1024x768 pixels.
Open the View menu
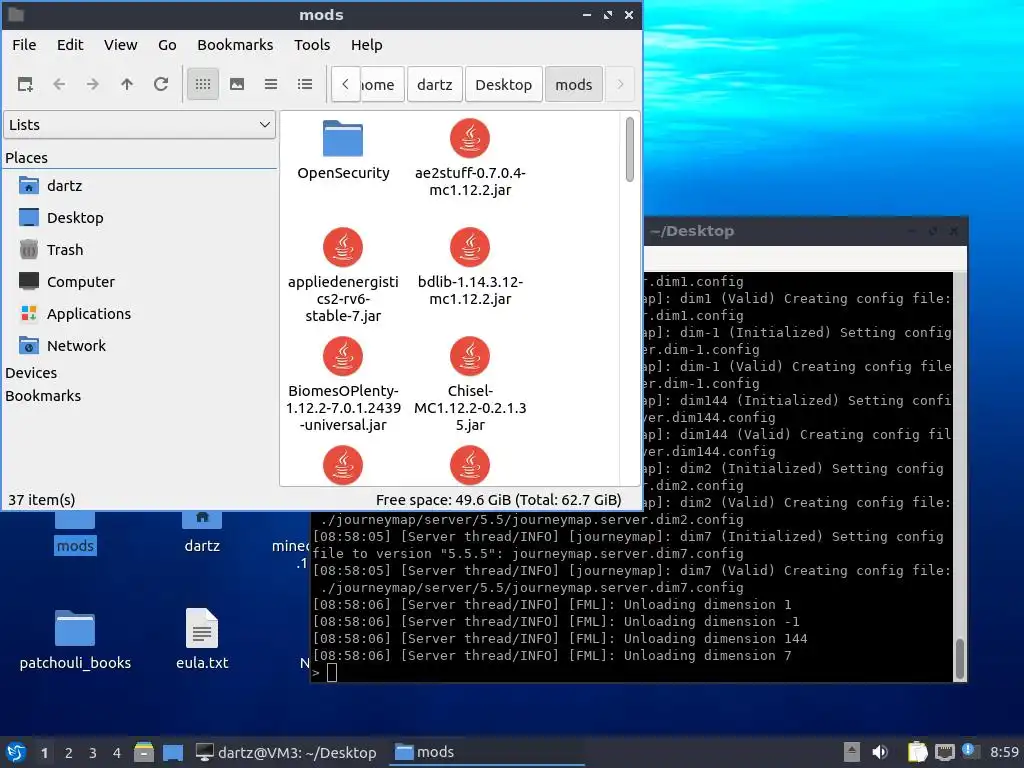click(x=121, y=45)
